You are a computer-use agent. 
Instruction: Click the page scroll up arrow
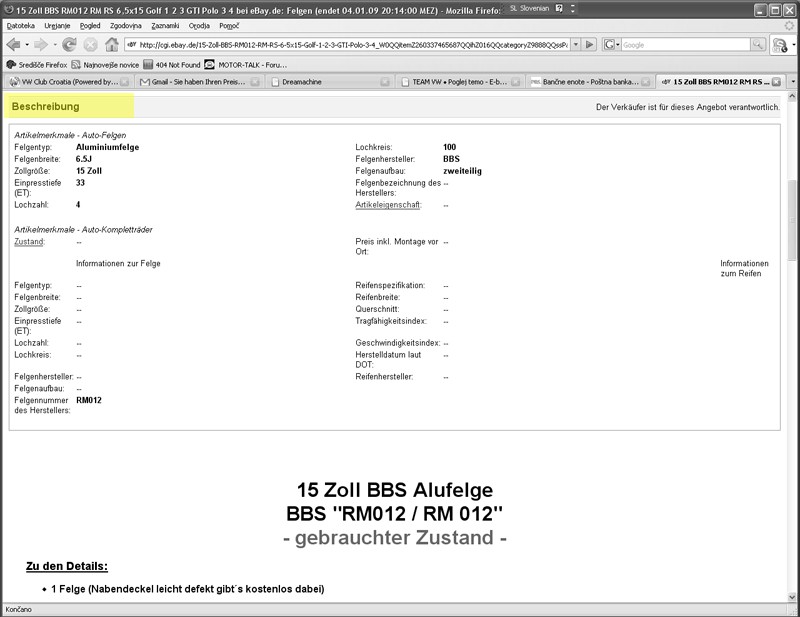(792, 96)
